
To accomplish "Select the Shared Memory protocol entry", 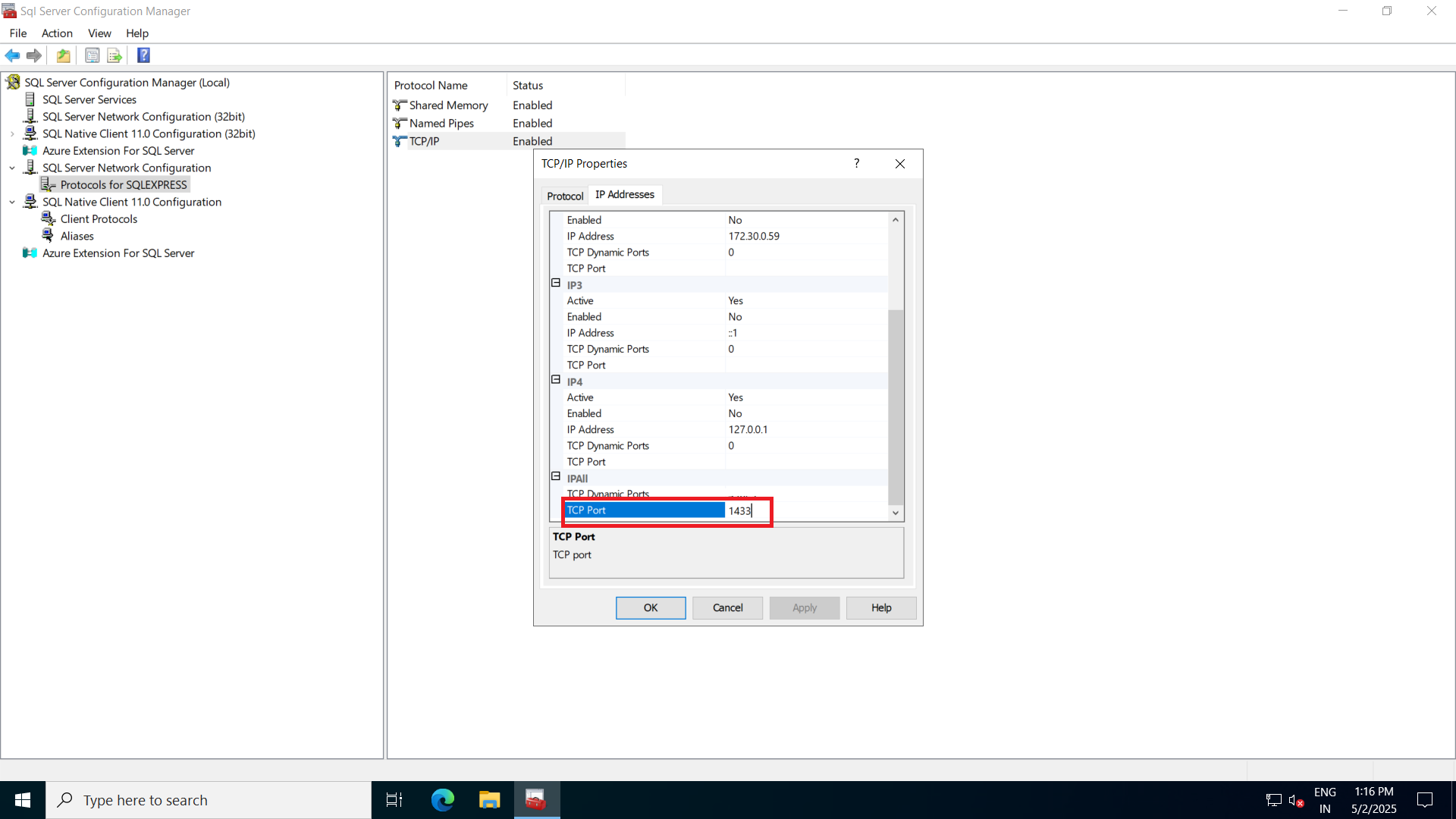I will pos(447,105).
